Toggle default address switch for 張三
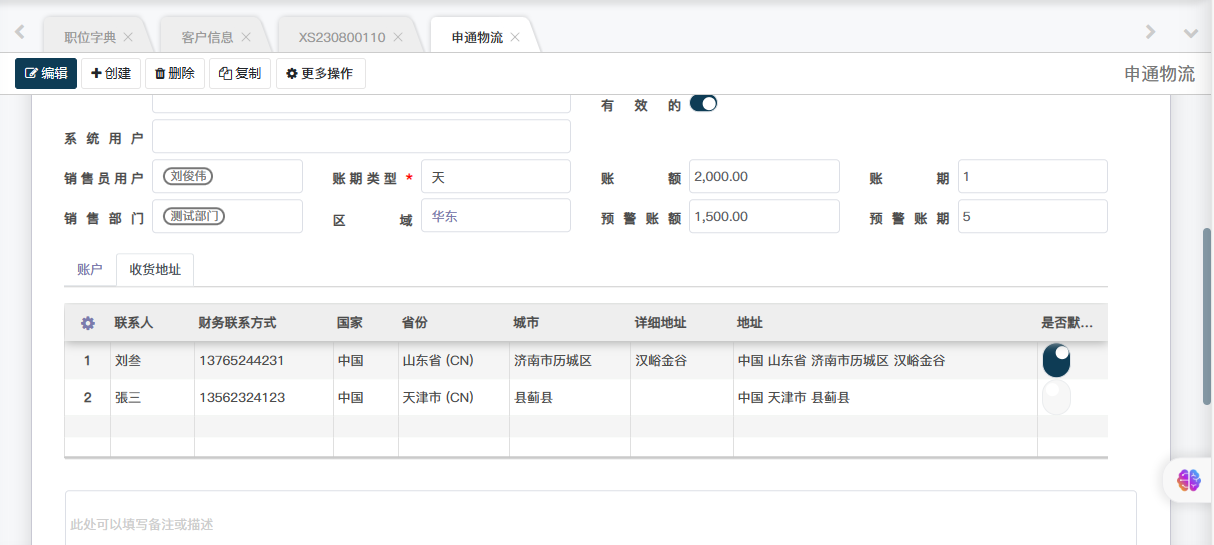 point(1056,397)
